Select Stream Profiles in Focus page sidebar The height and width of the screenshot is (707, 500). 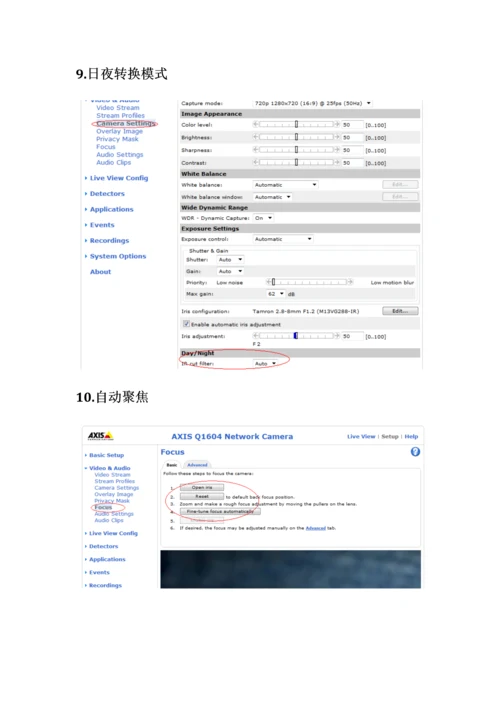[115, 481]
